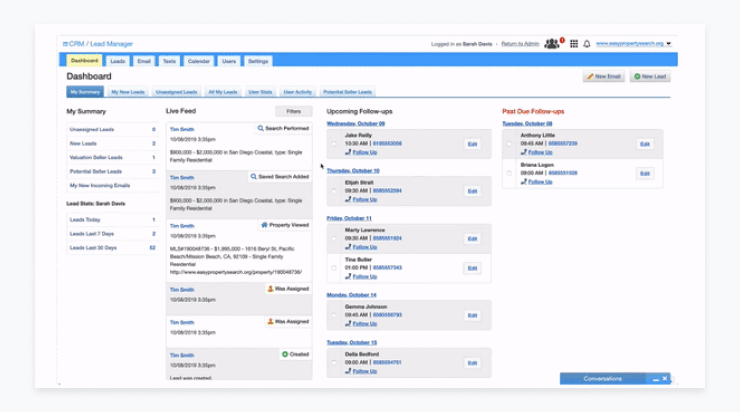Viewport: 740px width, 412px height.
Task: Click the notification bell icon
Action: 587,44
